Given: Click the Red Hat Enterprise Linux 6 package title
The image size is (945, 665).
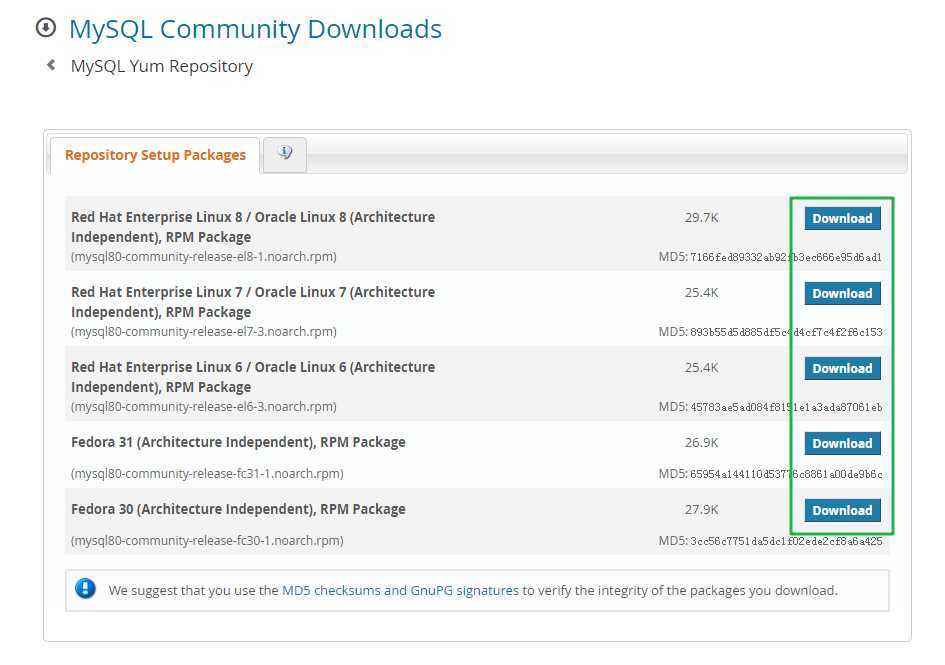Looking at the screenshot, I should (x=253, y=377).
